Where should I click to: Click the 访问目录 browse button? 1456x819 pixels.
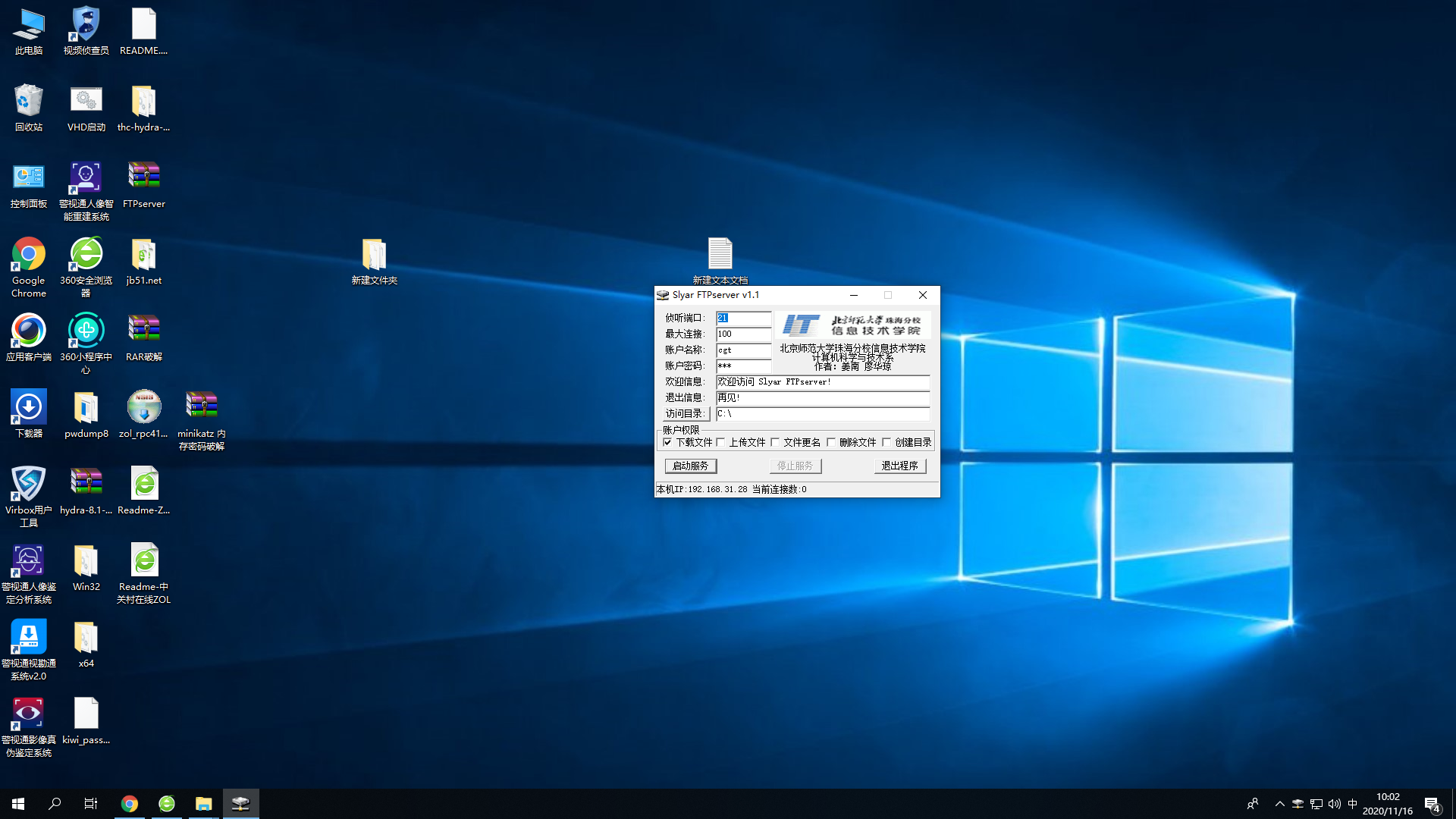686,413
